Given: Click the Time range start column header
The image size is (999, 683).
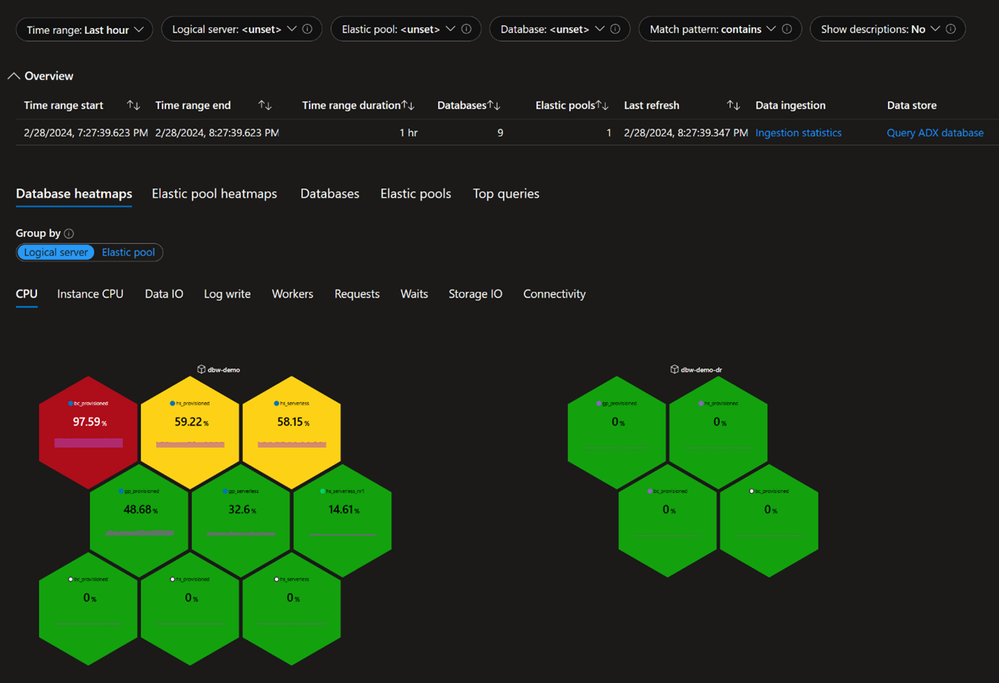Looking at the screenshot, I should [x=64, y=105].
